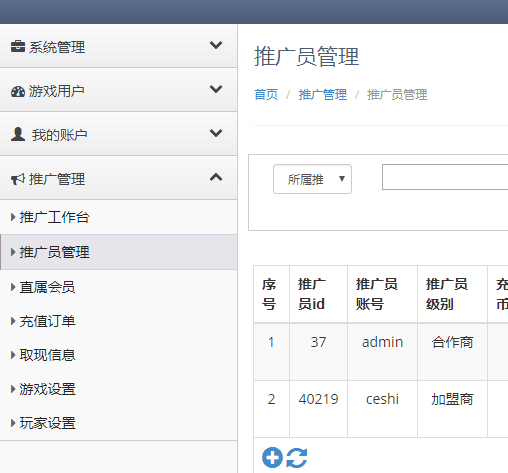Click the 推广管理 breadcrumb link
Image resolution: width=508 pixels, height=473 pixels.
point(323,95)
